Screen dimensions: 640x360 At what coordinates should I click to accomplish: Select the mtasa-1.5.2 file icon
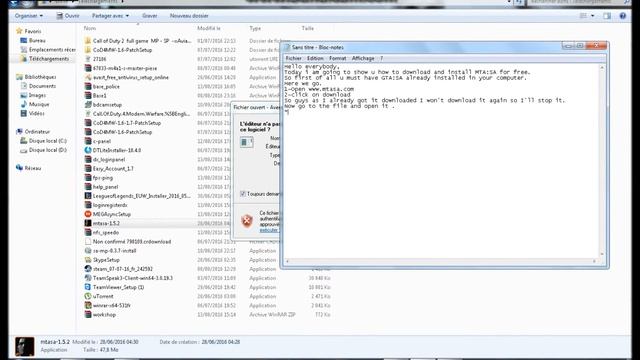click(x=88, y=223)
